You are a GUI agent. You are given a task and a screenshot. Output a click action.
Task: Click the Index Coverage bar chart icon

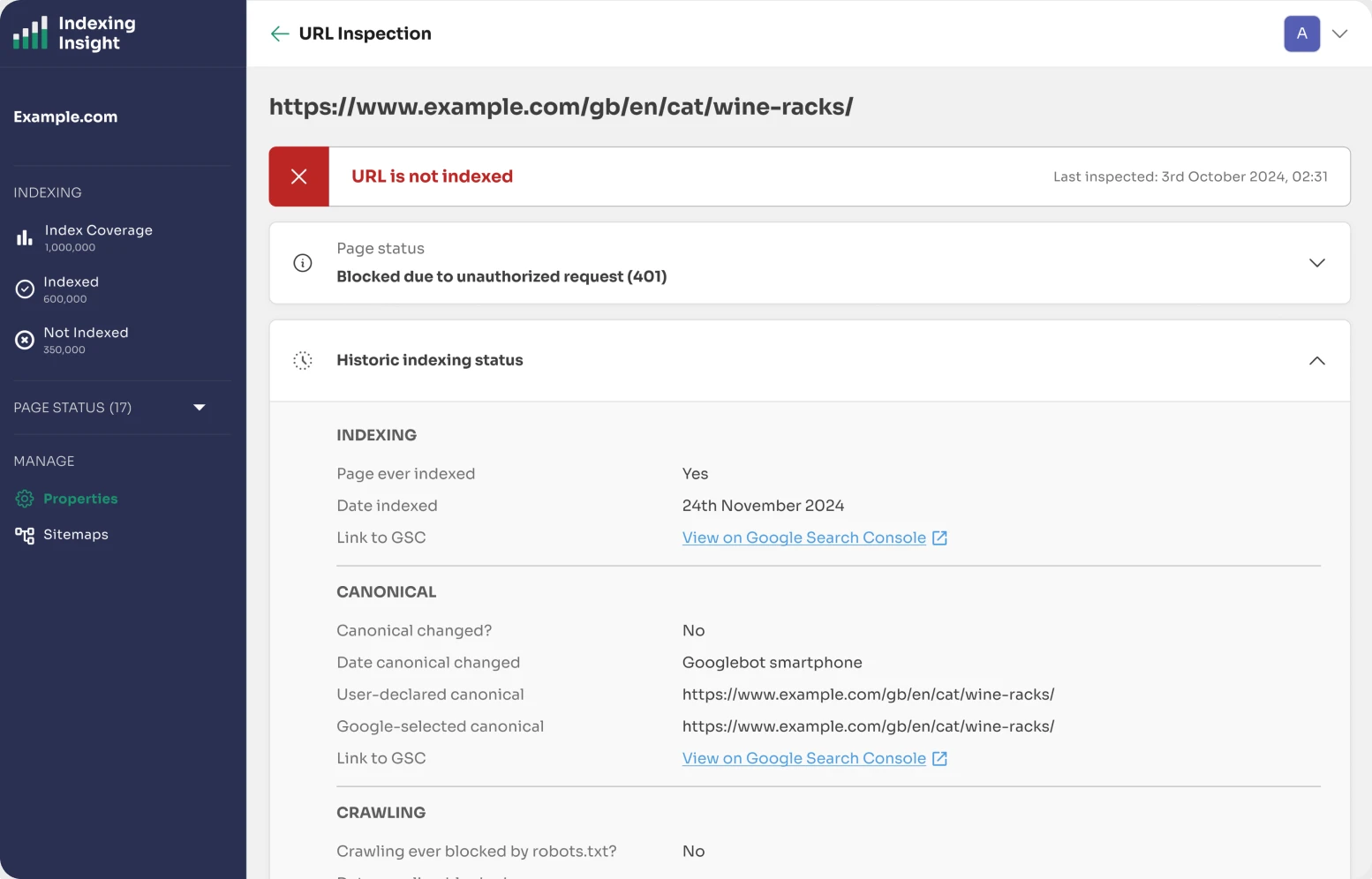[25, 237]
